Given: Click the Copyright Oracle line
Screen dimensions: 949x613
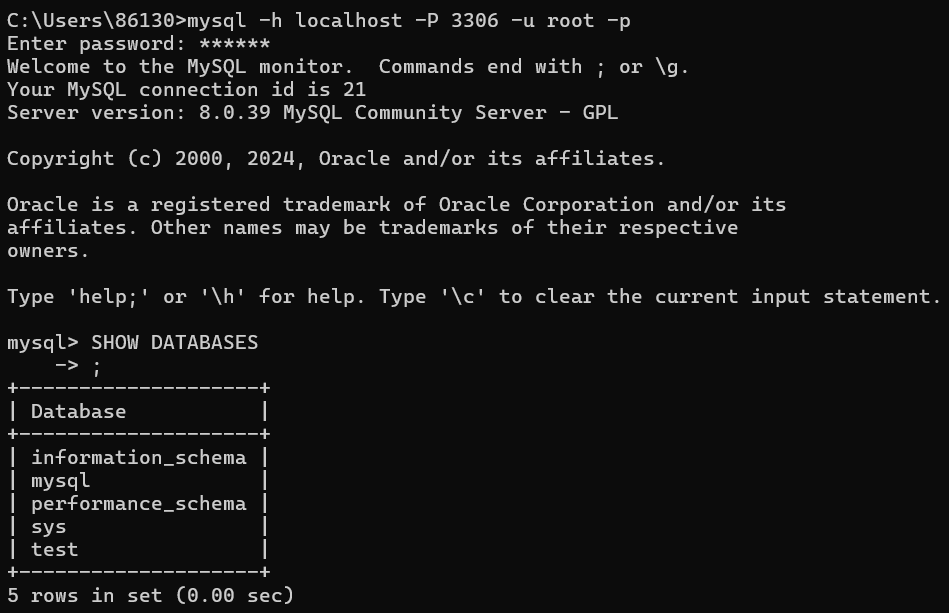Looking at the screenshot, I should pos(336,159).
